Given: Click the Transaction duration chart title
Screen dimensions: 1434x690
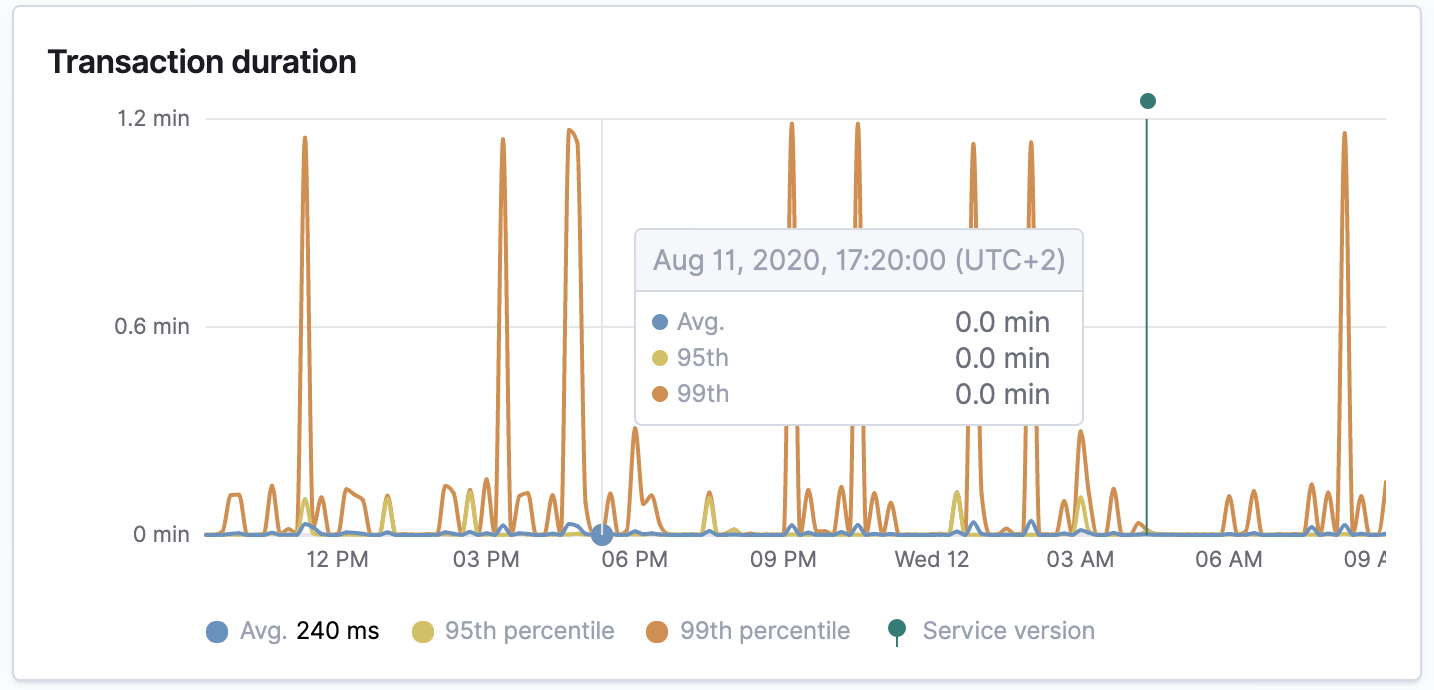Looking at the screenshot, I should 203,62.
